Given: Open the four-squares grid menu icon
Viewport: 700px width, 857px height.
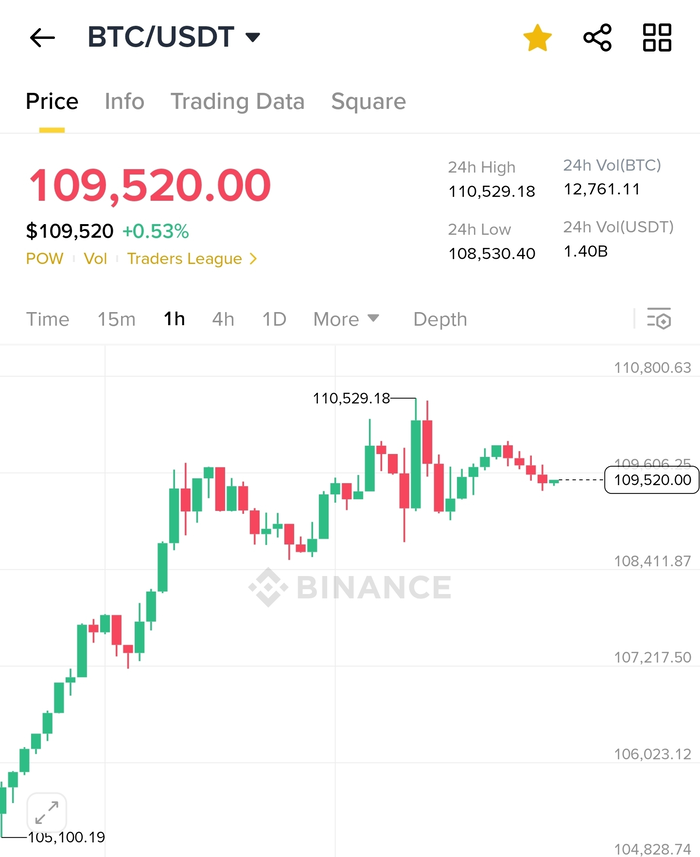Looking at the screenshot, I should (657, 38).
